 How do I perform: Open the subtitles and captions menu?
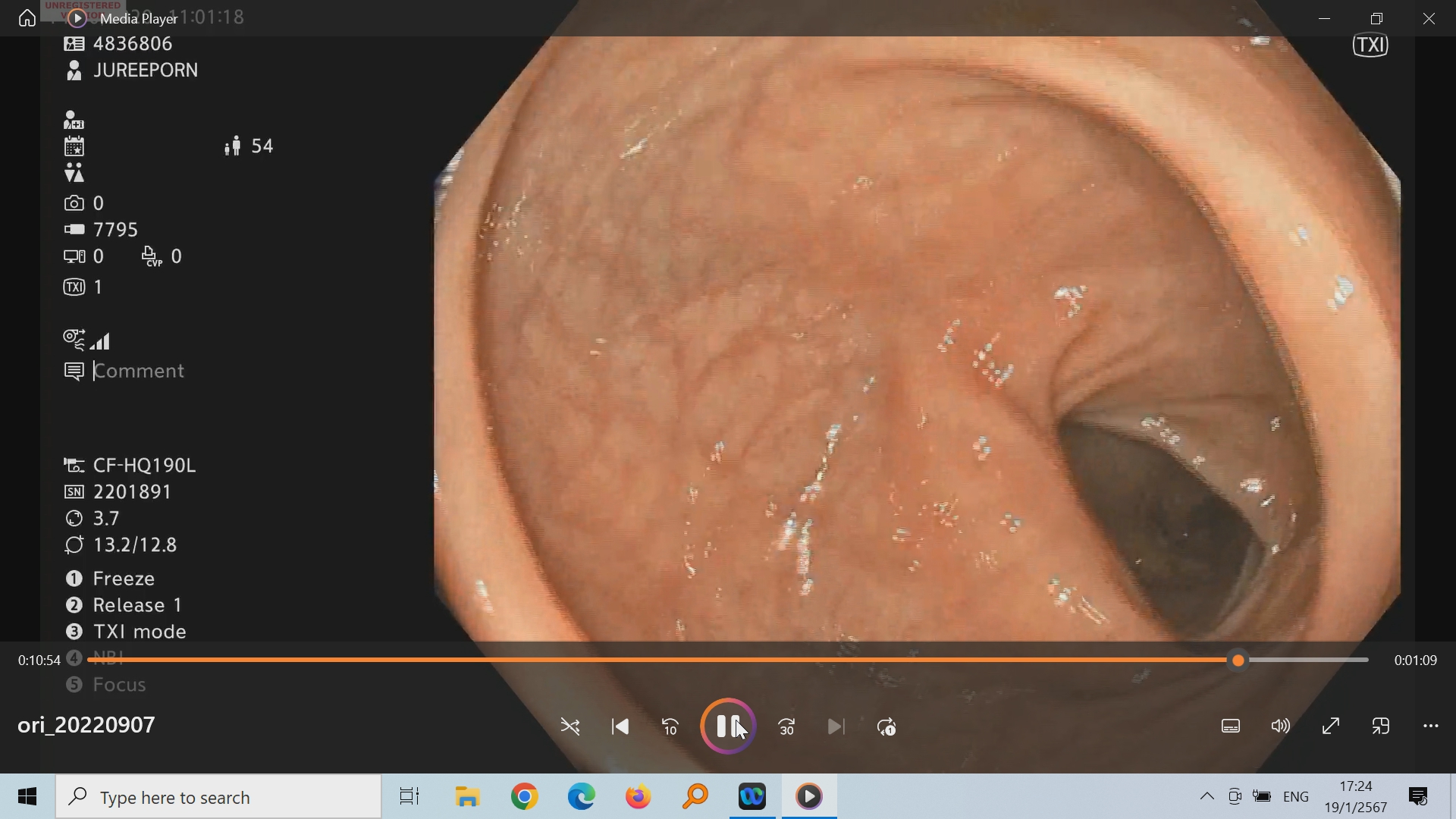(x=1231, y=726)
